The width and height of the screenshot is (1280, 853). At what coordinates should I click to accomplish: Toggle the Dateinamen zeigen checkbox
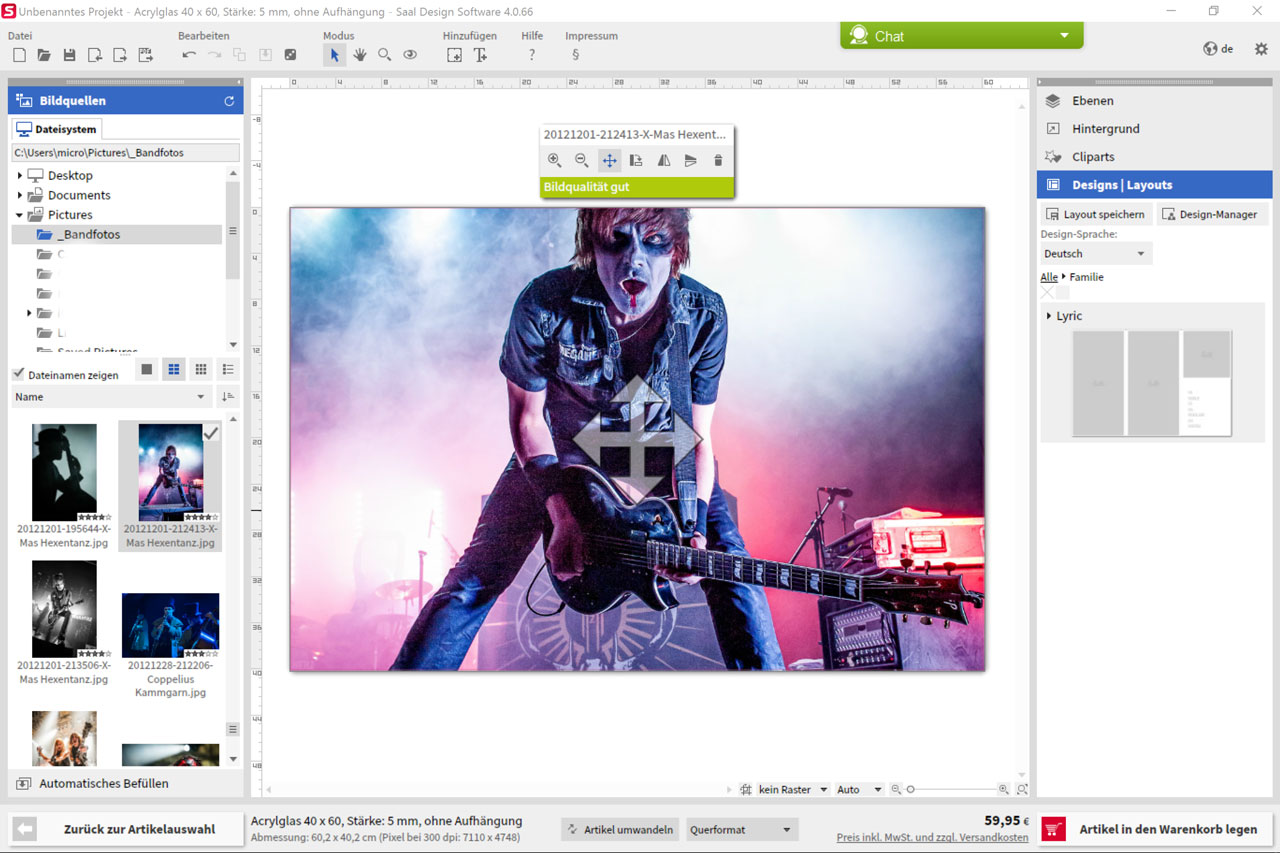[x=18, y=374]
